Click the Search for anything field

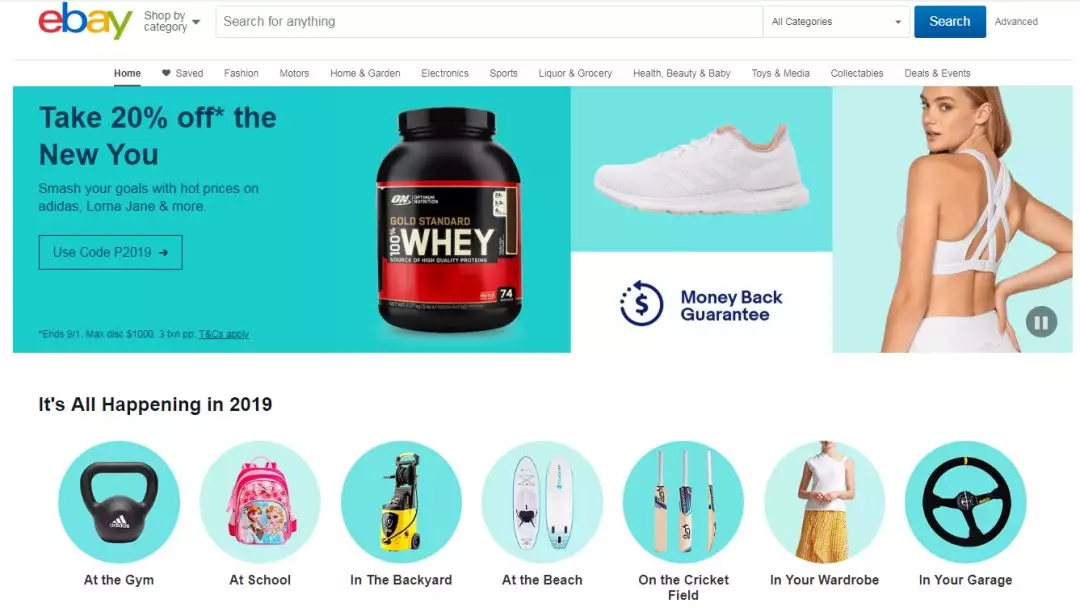click(489, 22)
